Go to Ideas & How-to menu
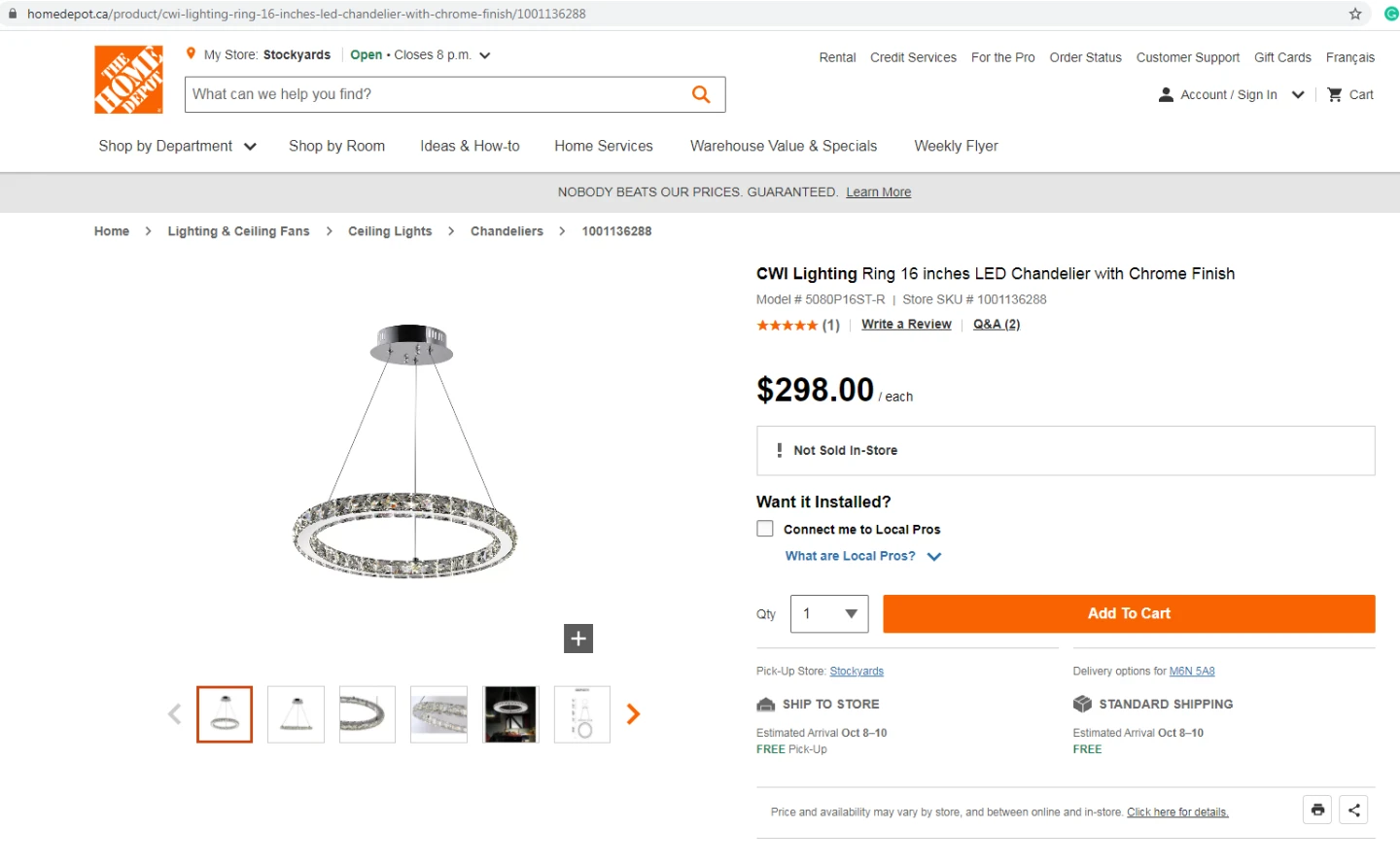 click(470, 146)
